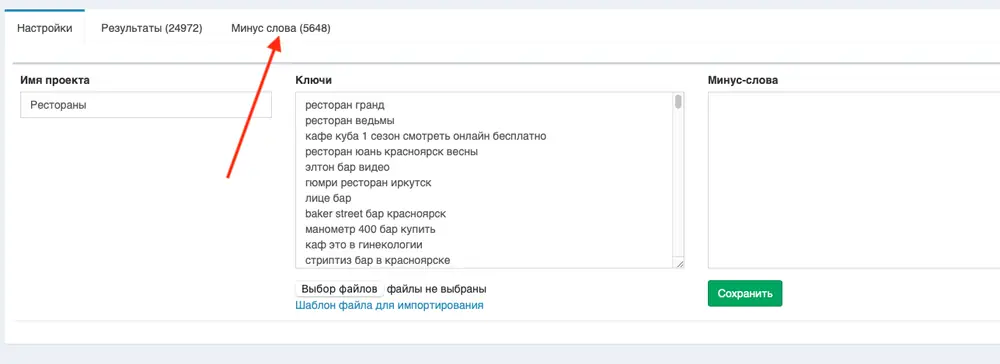Screen dimensions: 1000x364
Task: Place cursor on "элтон бар видео" line
Action: tap(347, 167)
